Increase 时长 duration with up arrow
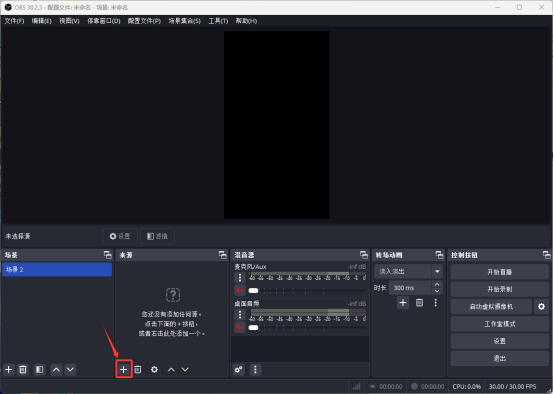 pos(437,284)
